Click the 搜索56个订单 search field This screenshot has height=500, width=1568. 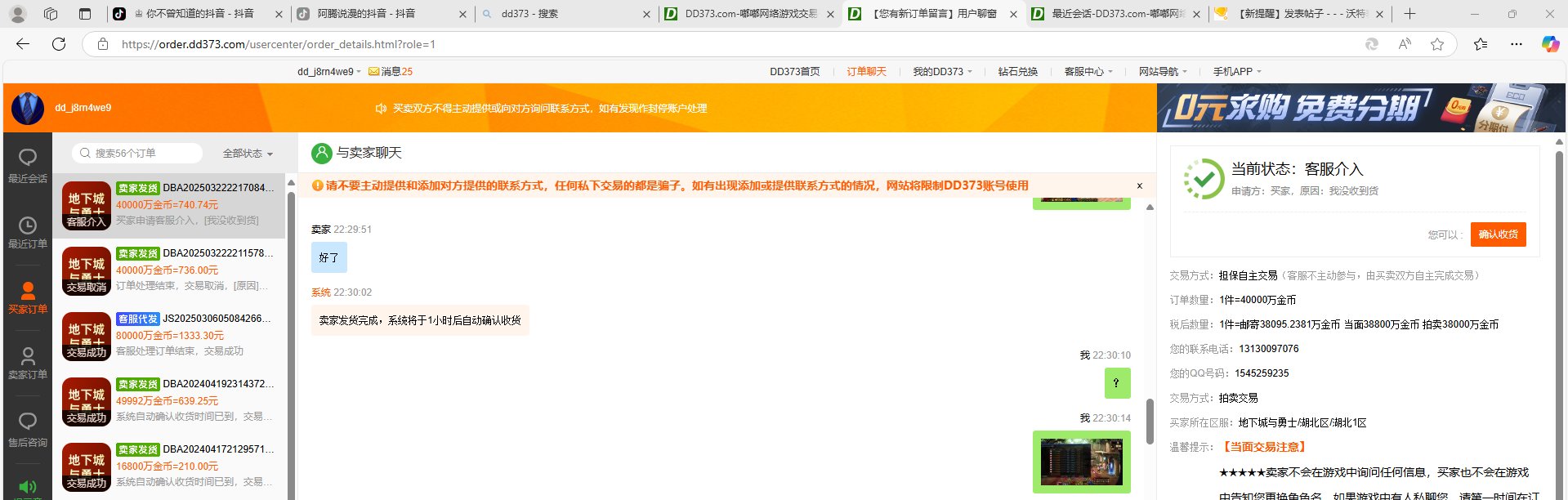[137, 154]
